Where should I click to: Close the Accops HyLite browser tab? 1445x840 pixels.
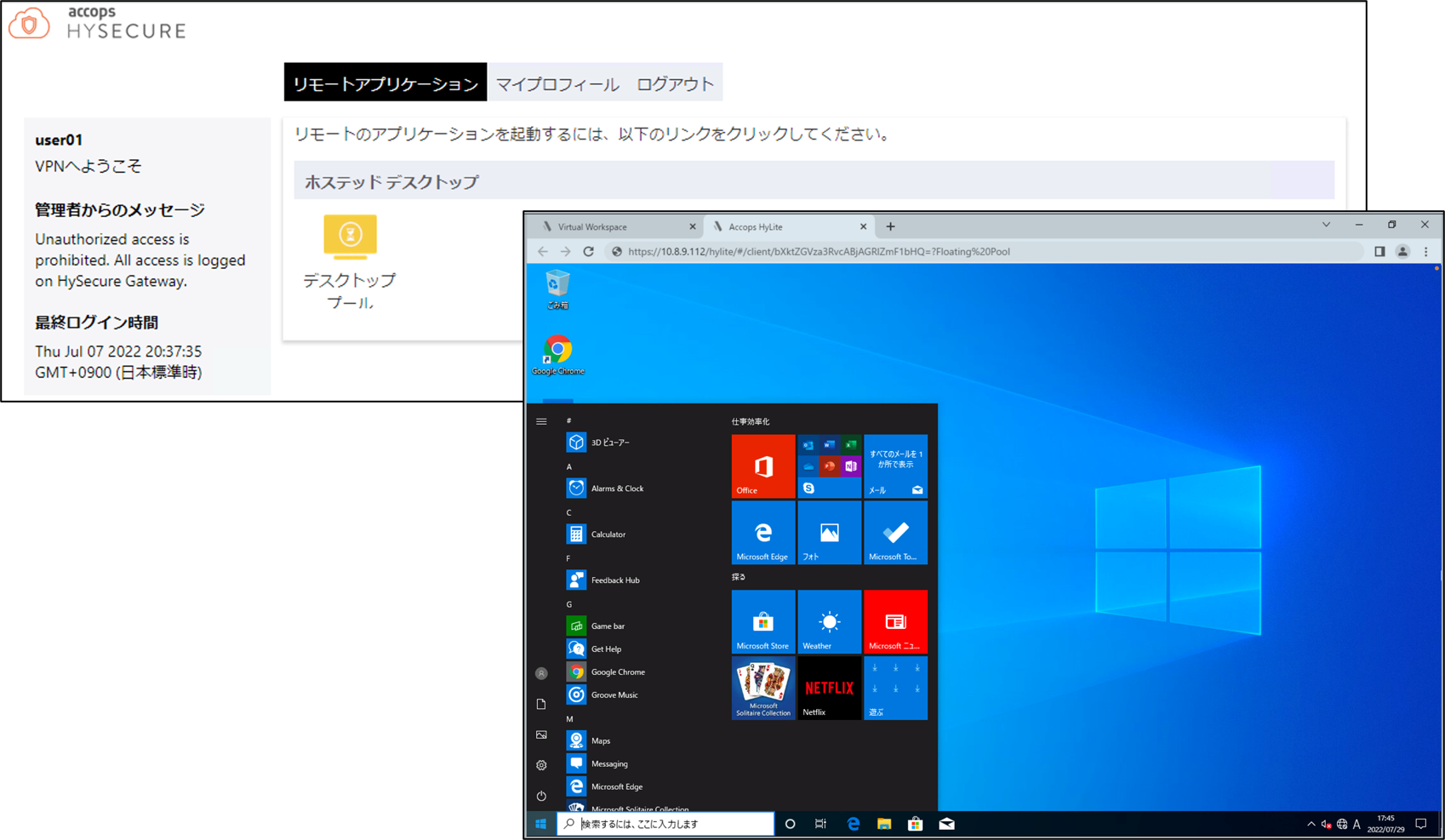[x=863, y=226]
